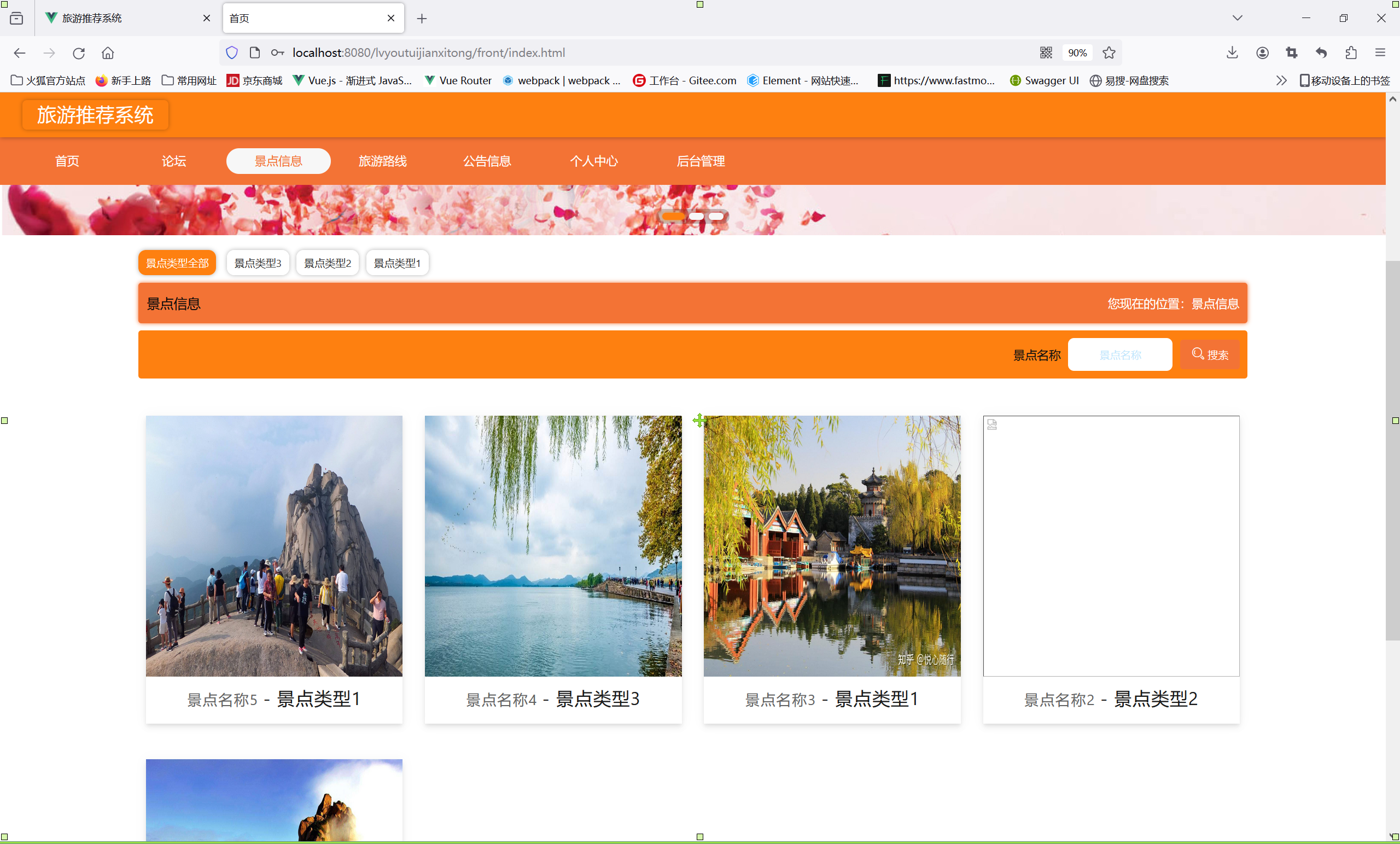Open the 旅游路线 navigation menu item
This screenshot has height=844, width=1400.
[x=382, y=161]
